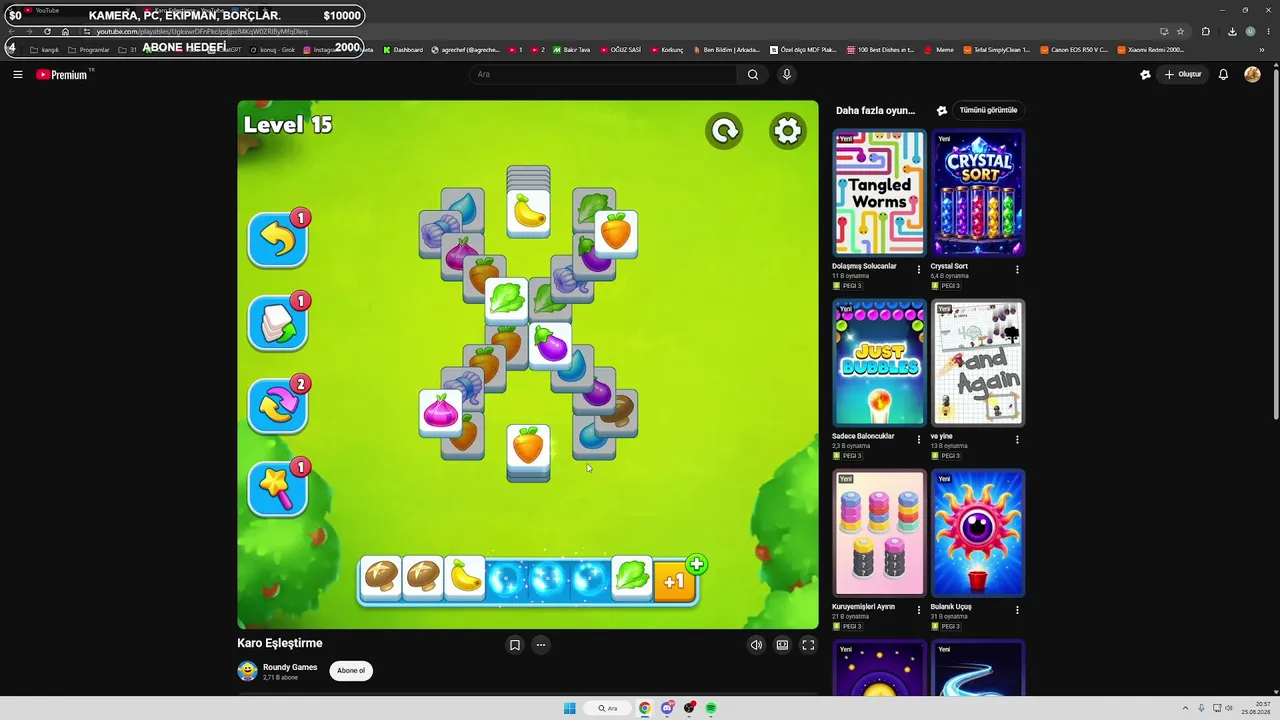Open the Tangled Worms game thumbnail
The image size is (1280, 720).
click(x=879, y=193)
